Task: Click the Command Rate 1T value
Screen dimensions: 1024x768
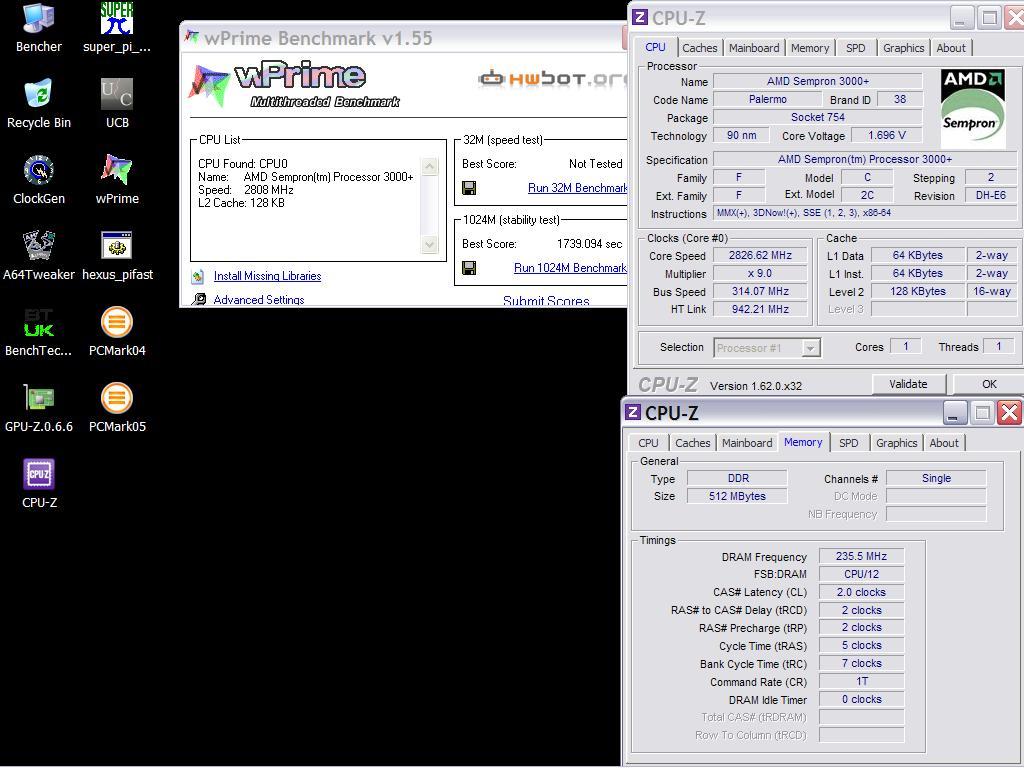Action: (x=861, y=681)
